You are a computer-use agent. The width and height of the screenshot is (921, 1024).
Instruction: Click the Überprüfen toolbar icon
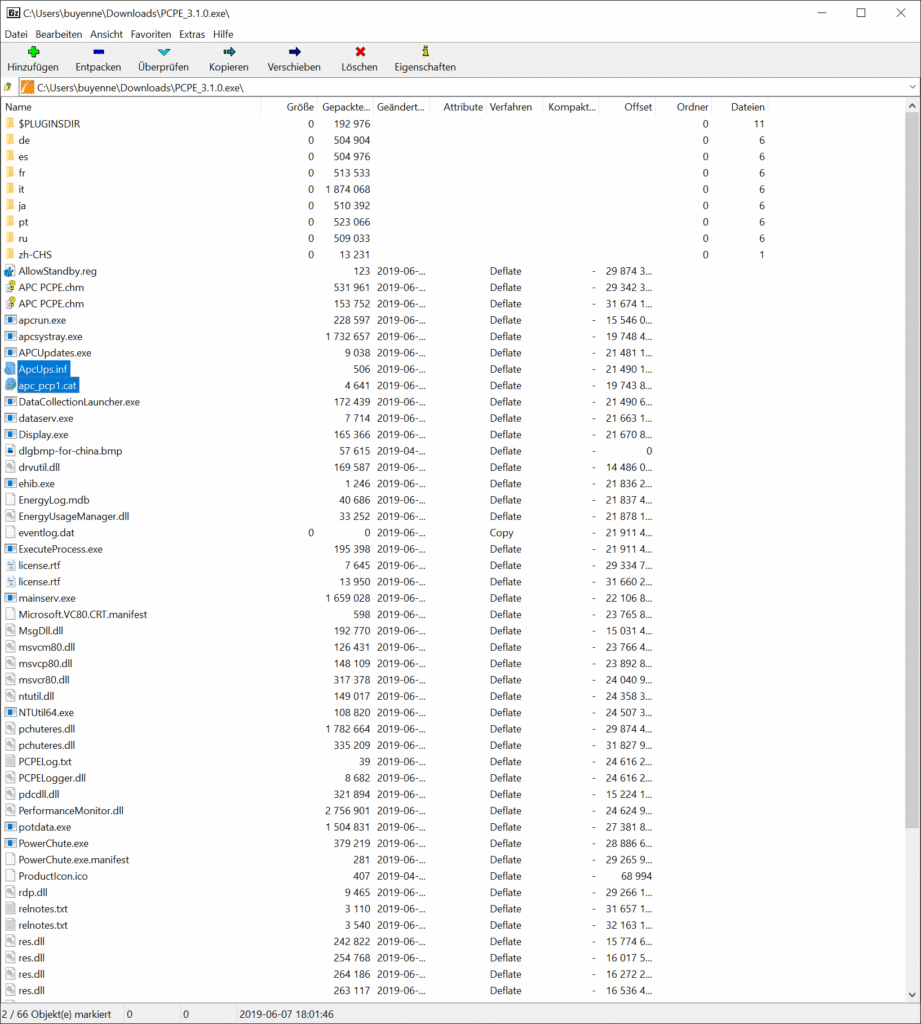point(164,52)
